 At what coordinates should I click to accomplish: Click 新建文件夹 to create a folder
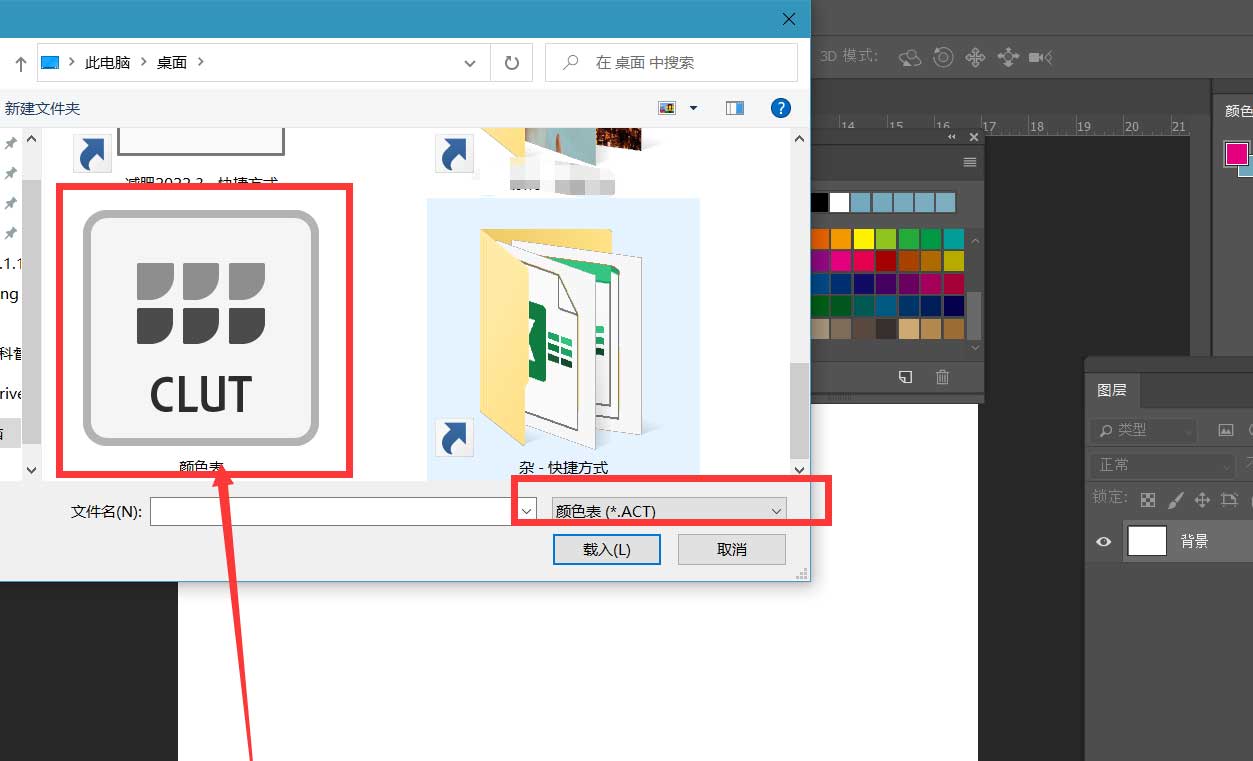[x=42, y=108]
